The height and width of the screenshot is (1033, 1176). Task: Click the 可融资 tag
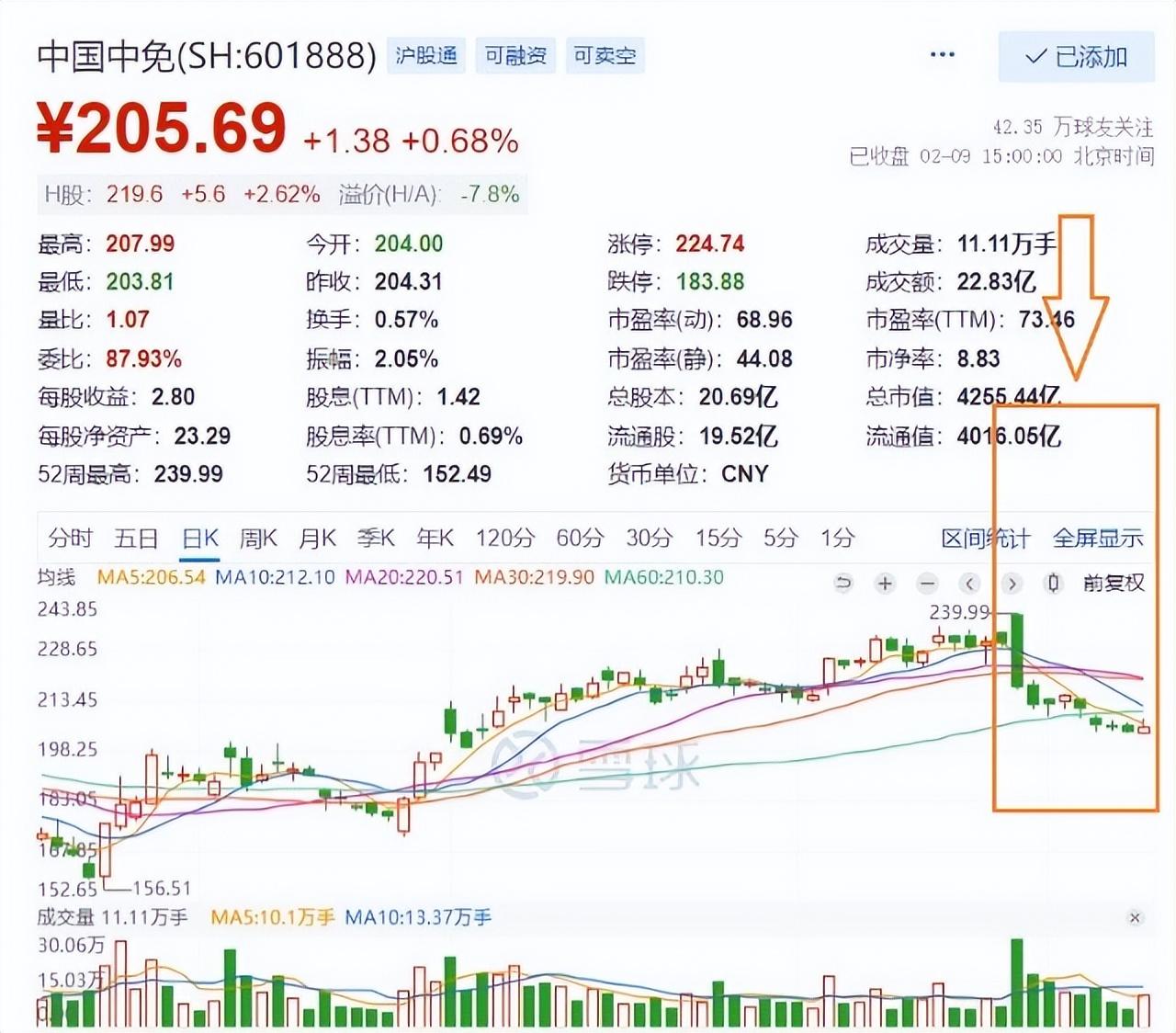coord(515,56)
